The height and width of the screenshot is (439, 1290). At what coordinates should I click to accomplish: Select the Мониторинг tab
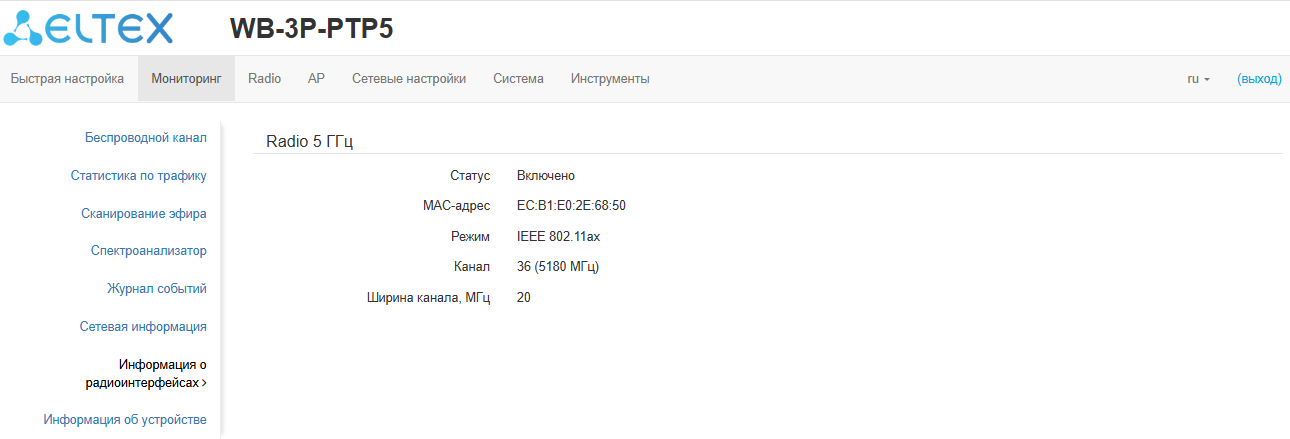pos(186,79)
